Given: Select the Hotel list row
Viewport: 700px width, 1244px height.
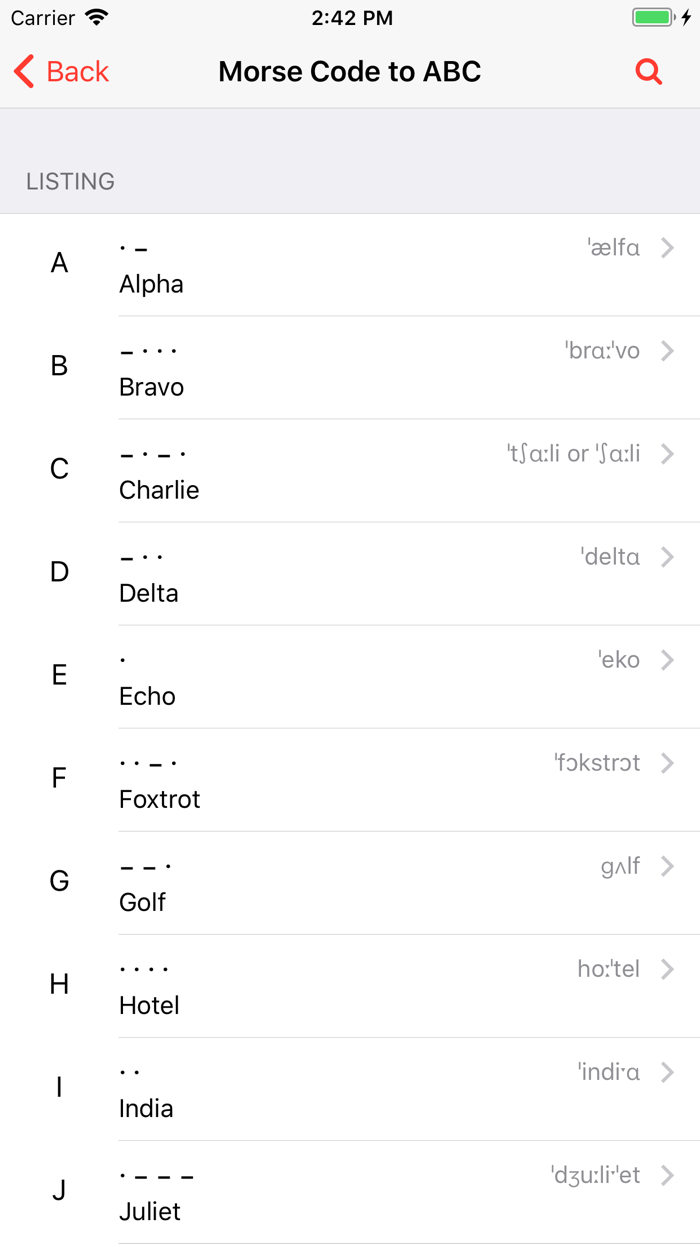Looking at the screenshot, I should [350, 986].
